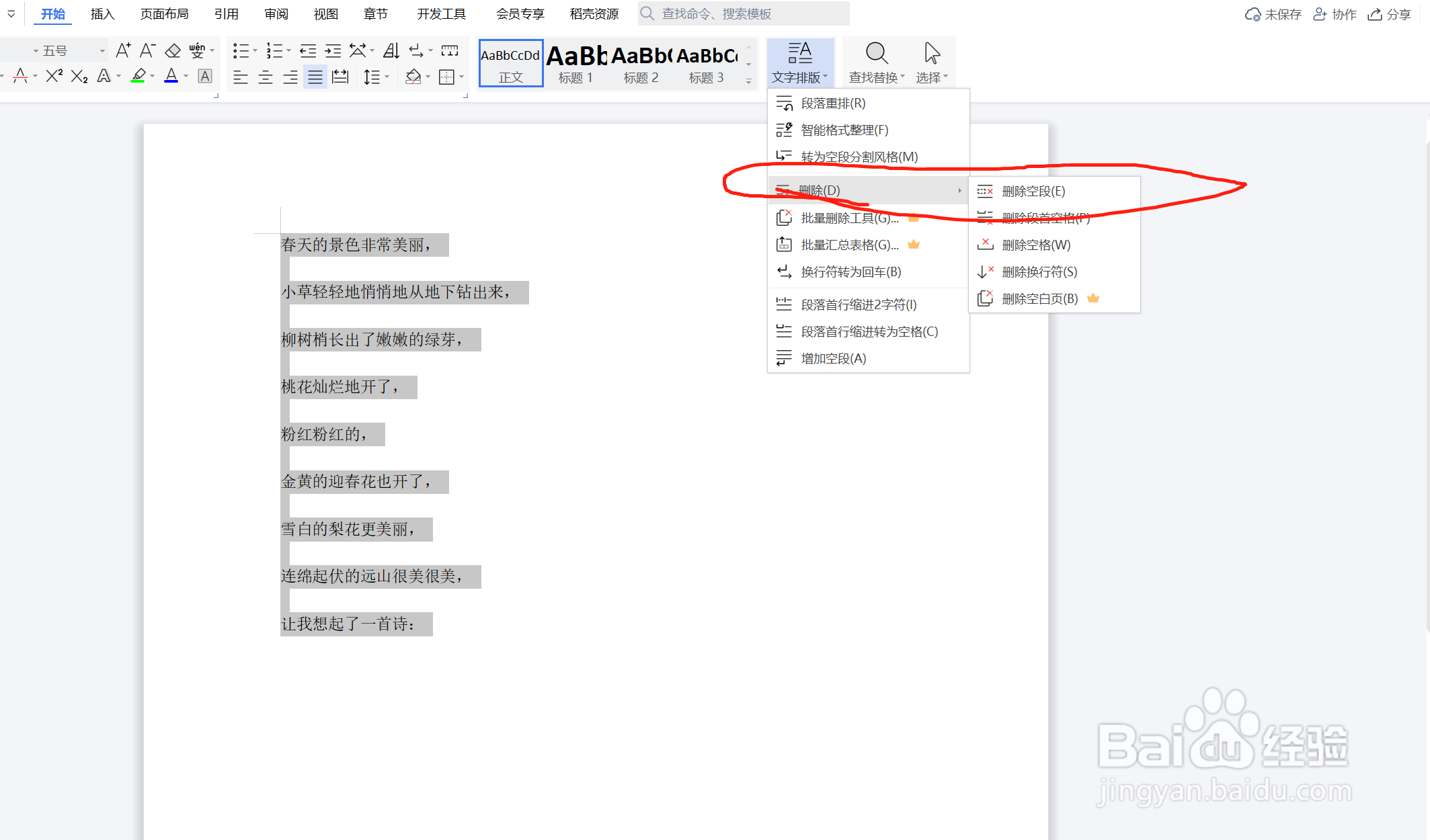This screenshot has height=840, width=1430.
Task: Show or hide paragraph marks
Action: tap(416, 50)
